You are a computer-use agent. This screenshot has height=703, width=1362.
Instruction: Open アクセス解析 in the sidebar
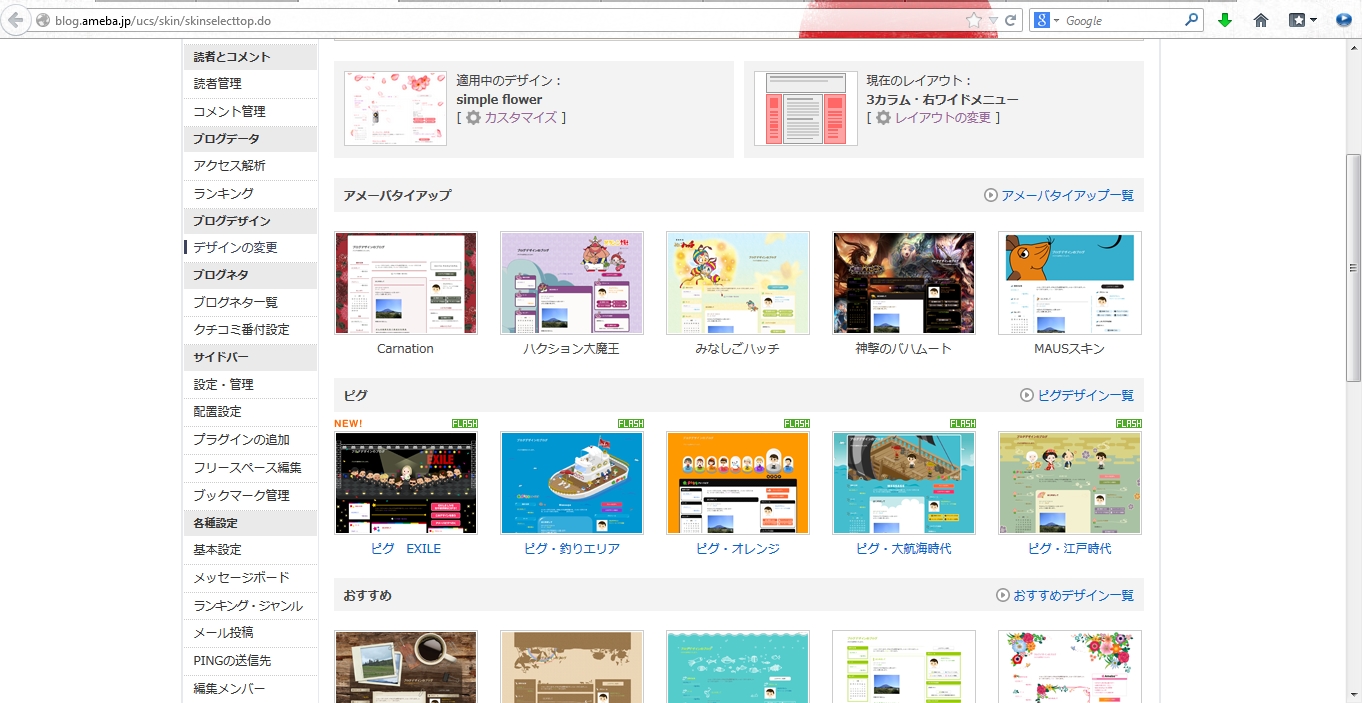pos(229,166)
